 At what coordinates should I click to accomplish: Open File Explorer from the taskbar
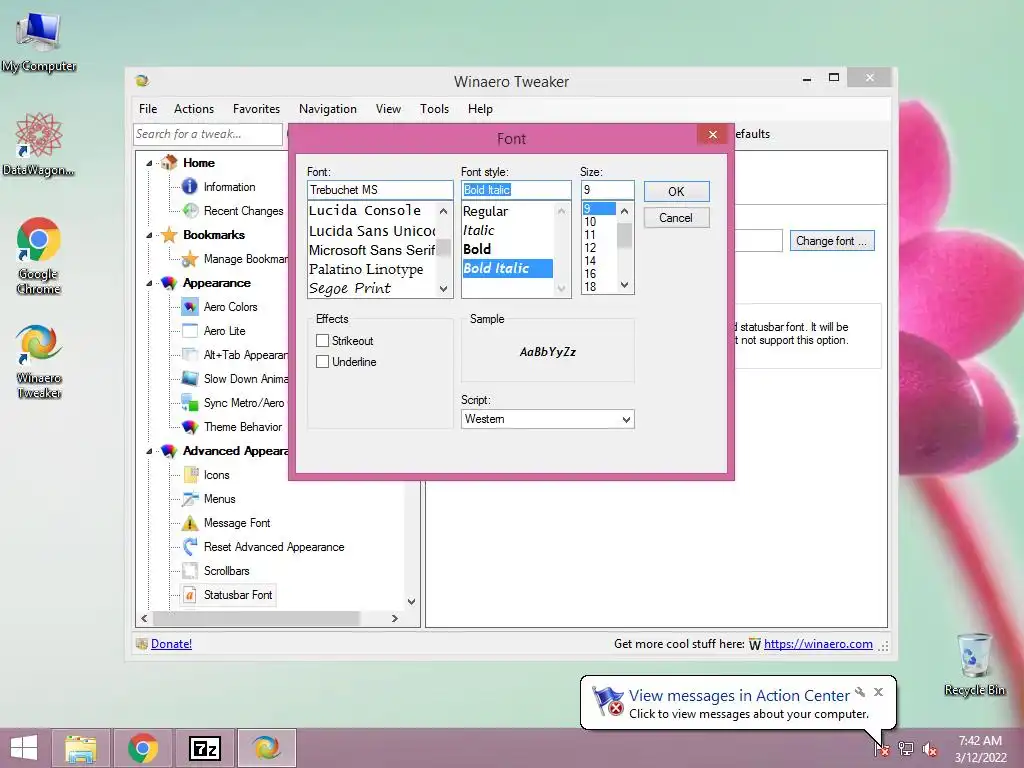(x=81, y=748)
